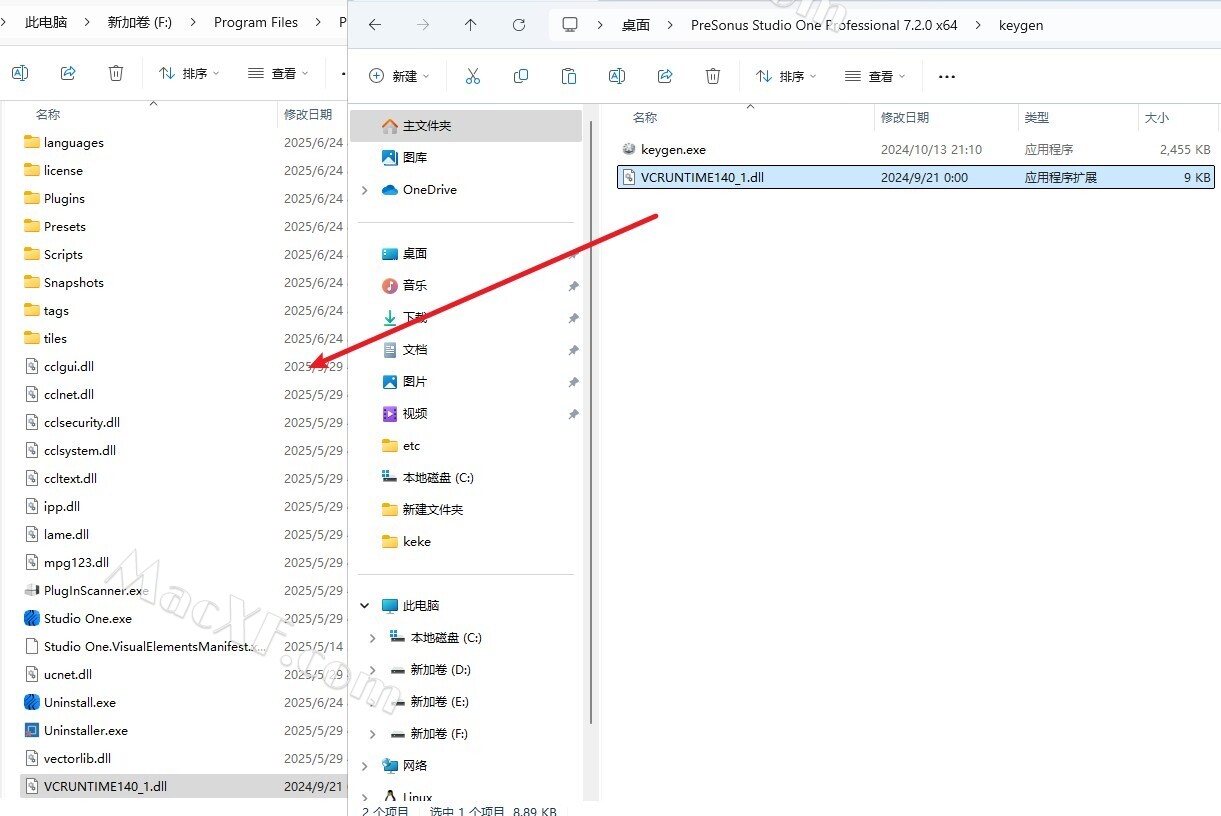Click the pin icon next to 音乐
This screenshot has height=816, width=1221.
click(x=573, y=286)
